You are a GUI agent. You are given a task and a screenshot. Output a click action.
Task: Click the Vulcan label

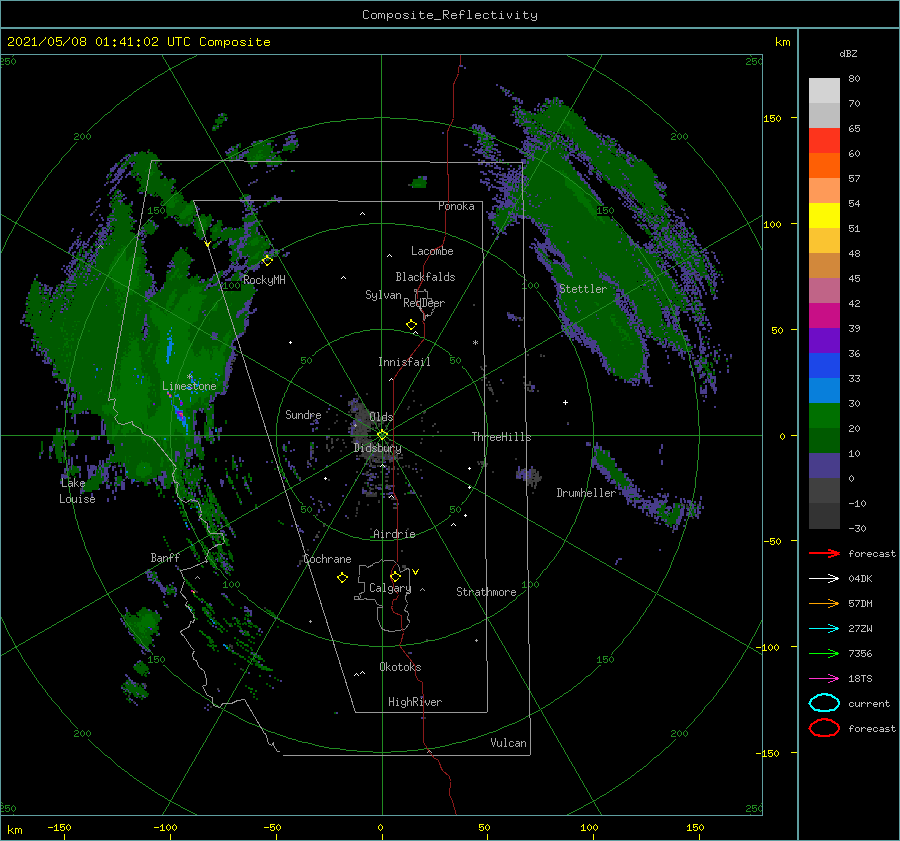point(508,743)
